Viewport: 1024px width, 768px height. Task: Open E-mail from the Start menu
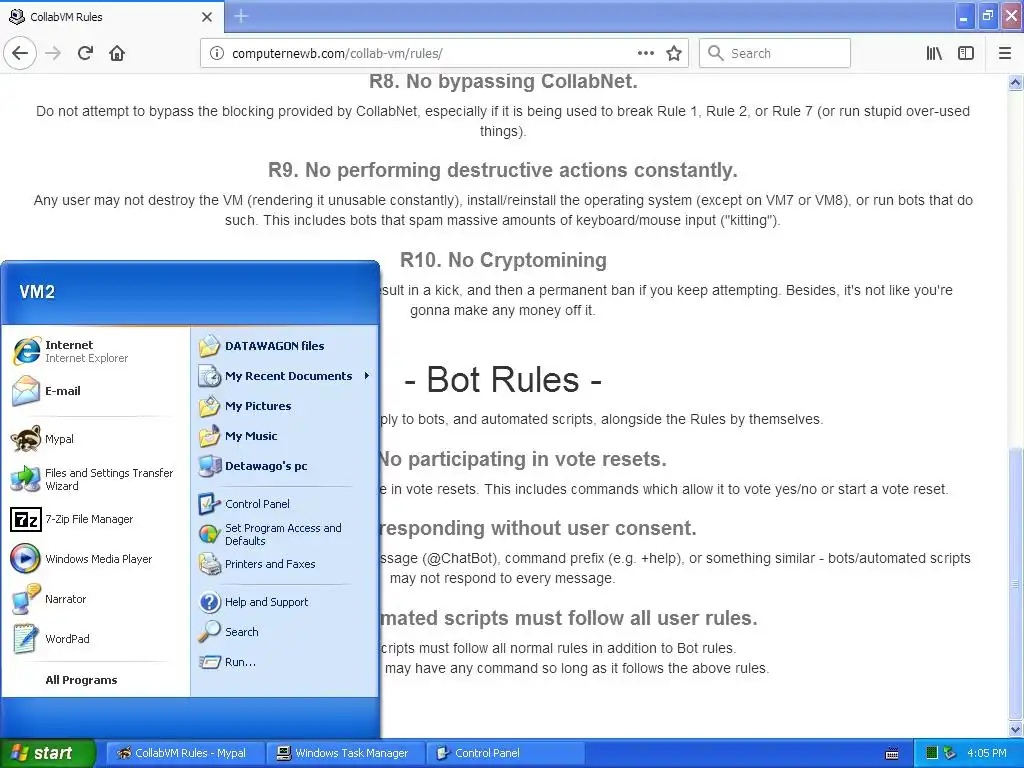[95, 391]
